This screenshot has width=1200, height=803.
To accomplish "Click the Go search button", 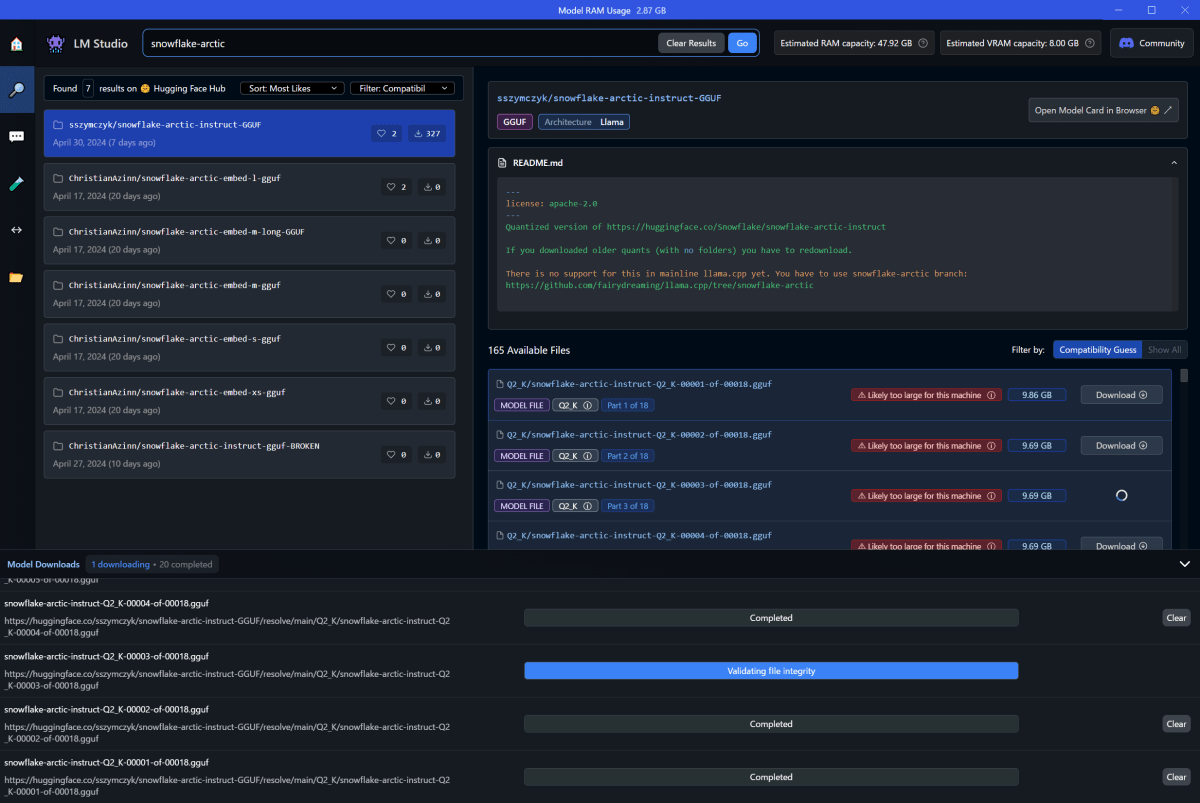I will pos(742,43).
